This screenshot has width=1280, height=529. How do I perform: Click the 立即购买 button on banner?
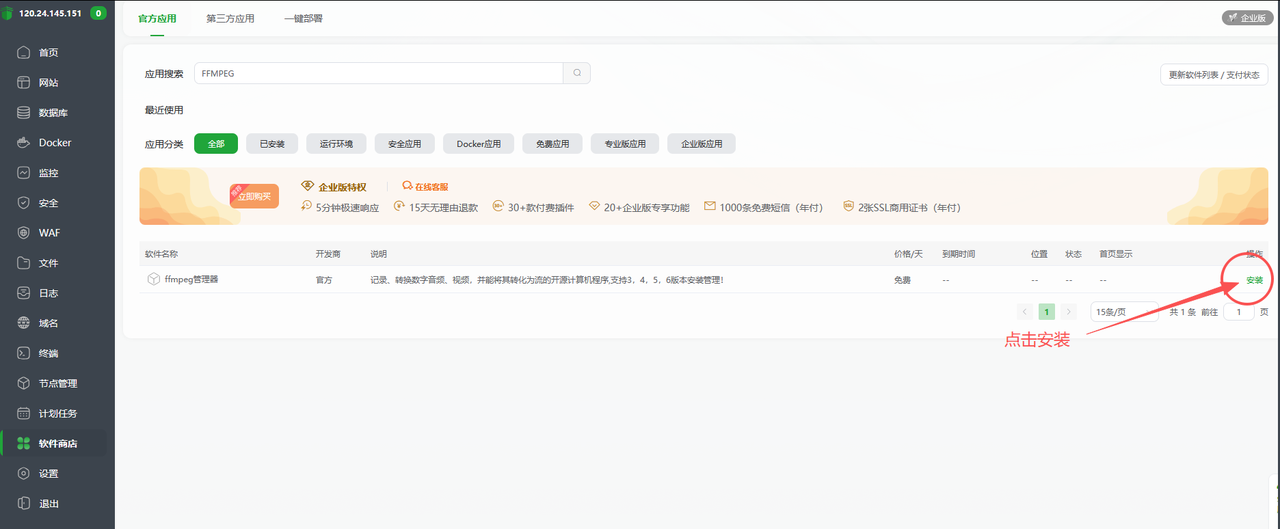pos(254,196)
